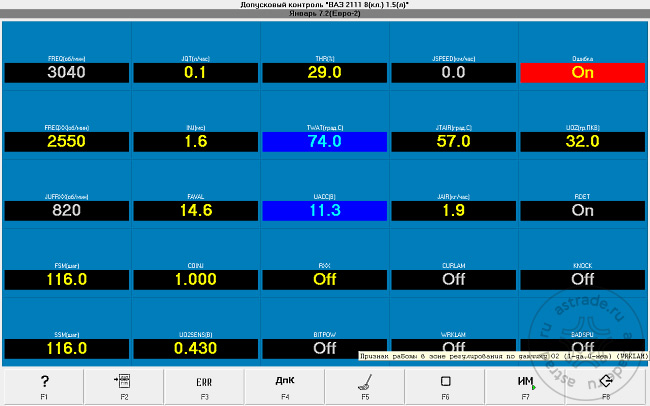650x406 pixels.
Task: Select the JSPEED value 0.0
Action: [x=454, y=73]
